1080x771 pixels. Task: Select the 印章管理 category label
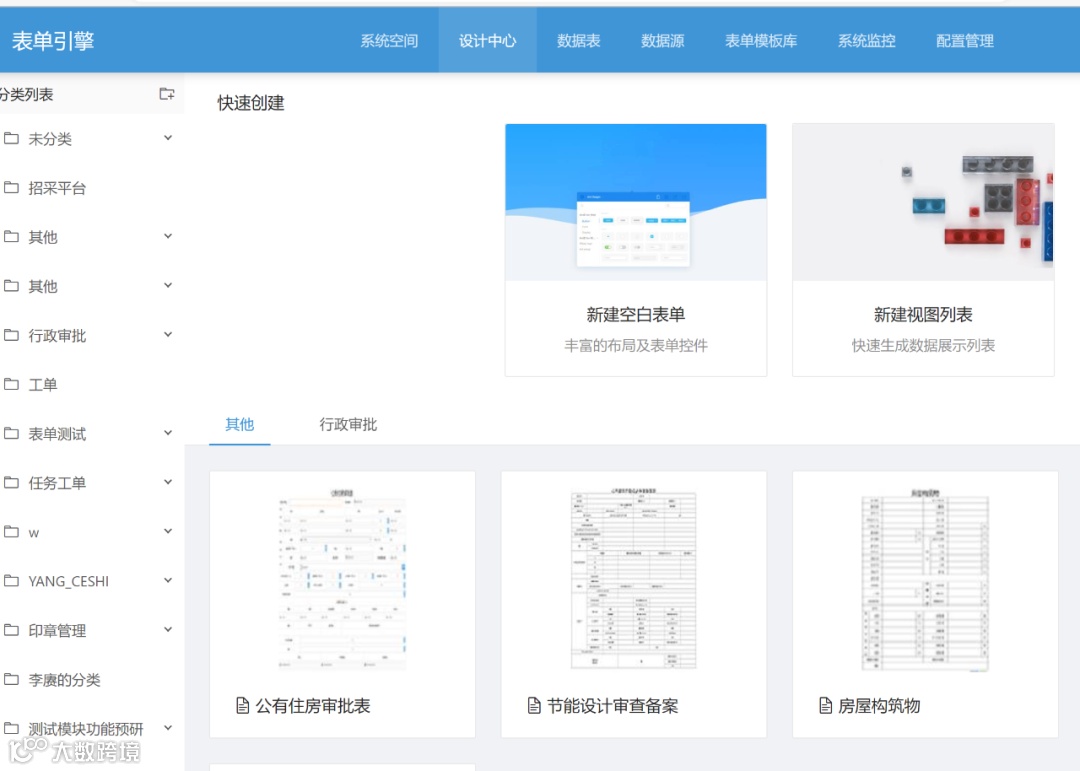pos(57,630)
